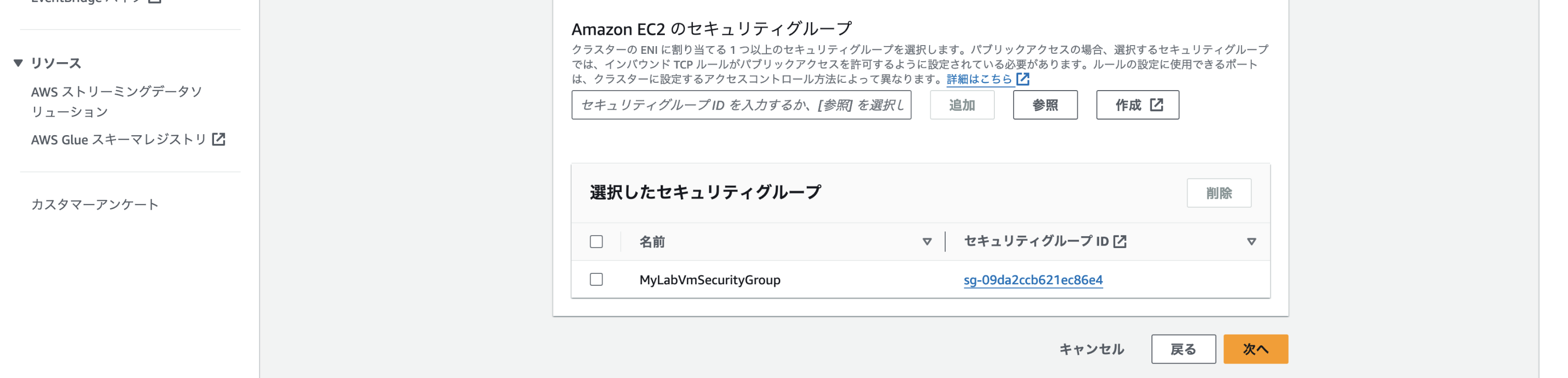Select the header checkbox for all security groups

pos(596,242)
